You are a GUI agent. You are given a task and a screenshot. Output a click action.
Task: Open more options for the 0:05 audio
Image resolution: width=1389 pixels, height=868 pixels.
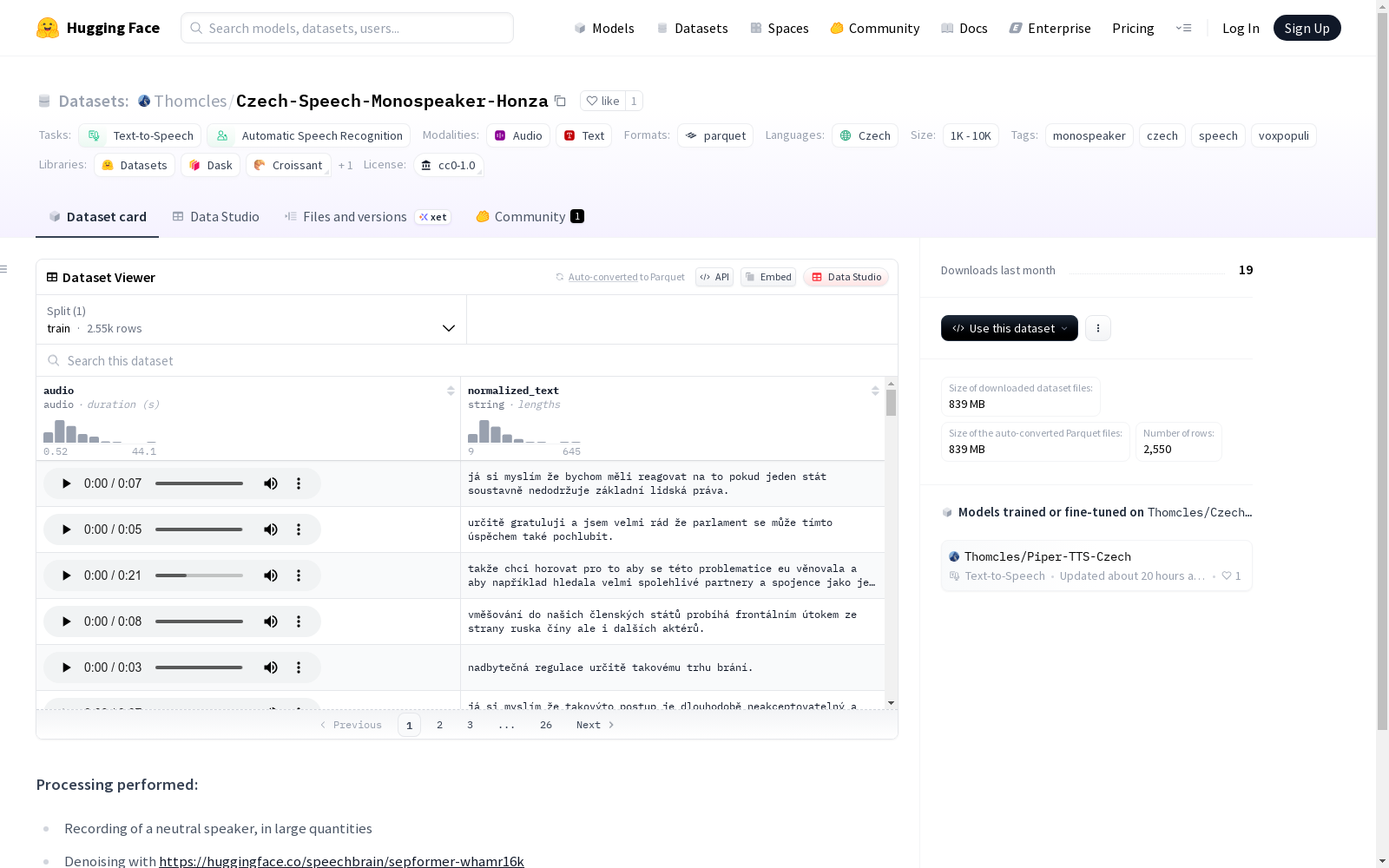[x=299, y=529]
